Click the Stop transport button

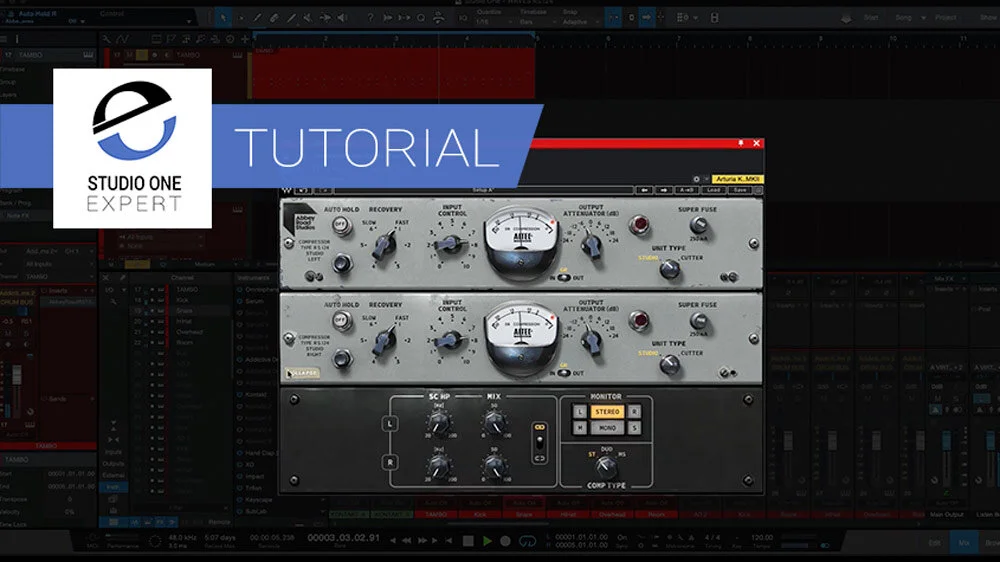[468, 541]
